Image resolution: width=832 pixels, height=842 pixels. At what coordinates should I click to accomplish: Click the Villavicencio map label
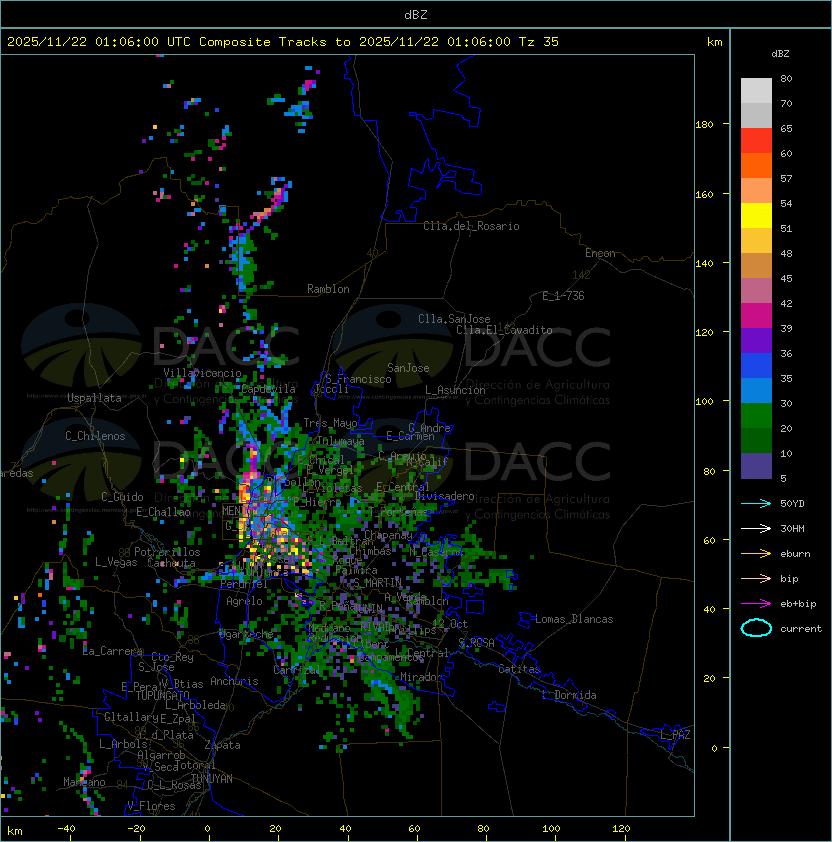pyautogui.click(x=202, y=373)
